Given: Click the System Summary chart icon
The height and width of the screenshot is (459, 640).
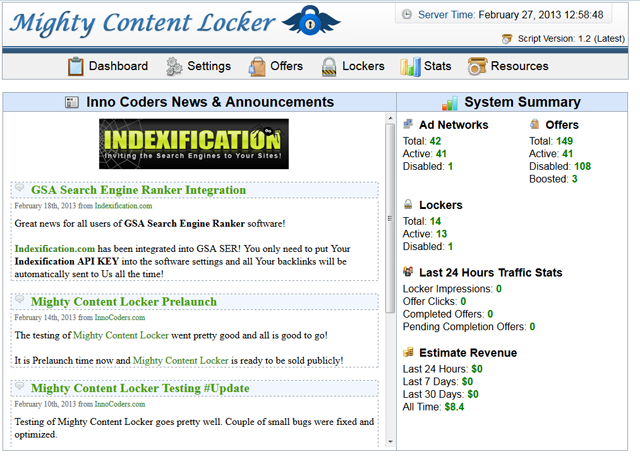Looking at the screenshot, I should point(450,102).
